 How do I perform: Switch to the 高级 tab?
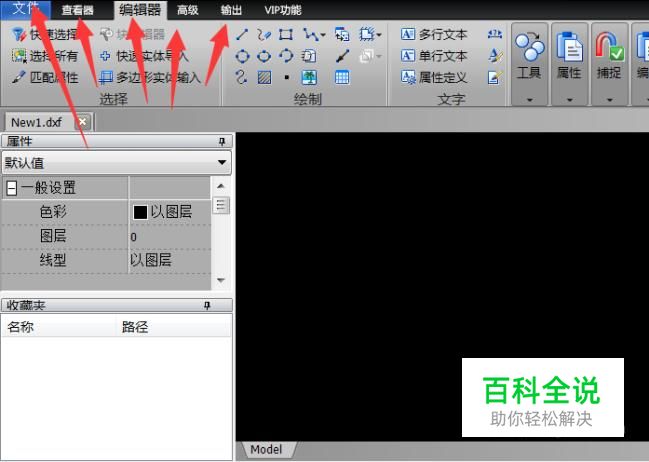tap(187, 10)
